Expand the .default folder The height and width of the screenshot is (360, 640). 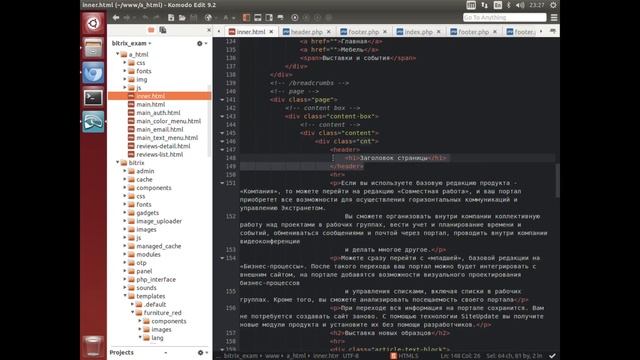tap(133, 304)
